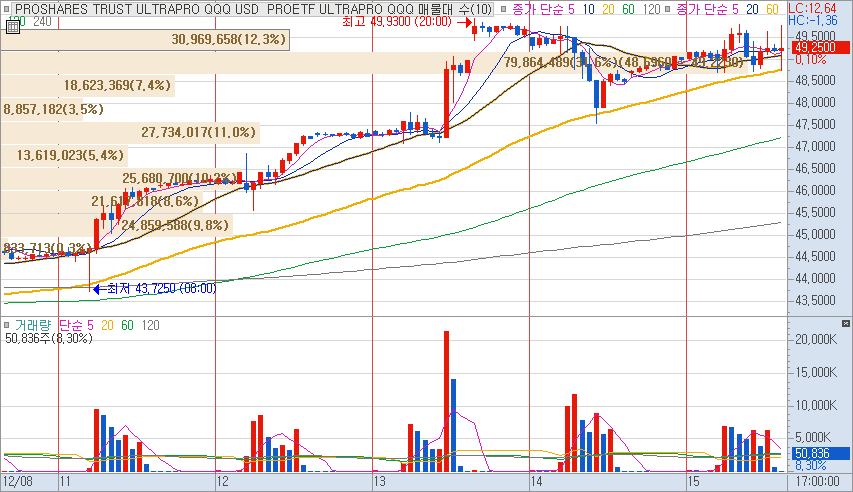This screenshot has width=853, height=492.
Task: Select volume profile label 79,864,489(31.6%)
Action: (x=561, y=63)
